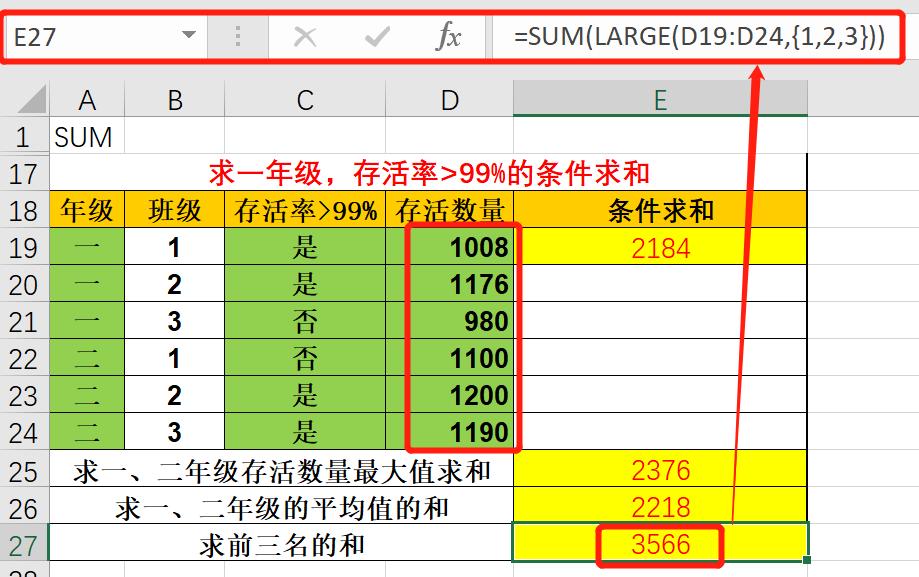The width and height of the screenshot is (919, 577).
Task: Click the Cancel (X) formula button
Action: tap(305, 37)
